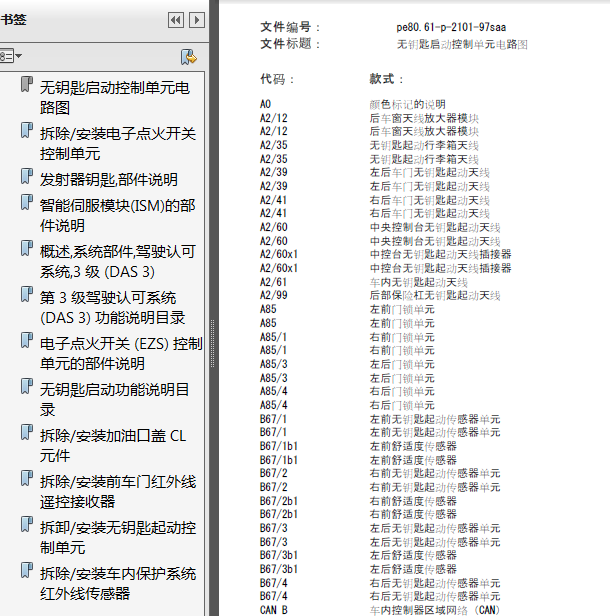
Task: Open the bookmark options dropdown menu
Action: [x=11, y=56]
